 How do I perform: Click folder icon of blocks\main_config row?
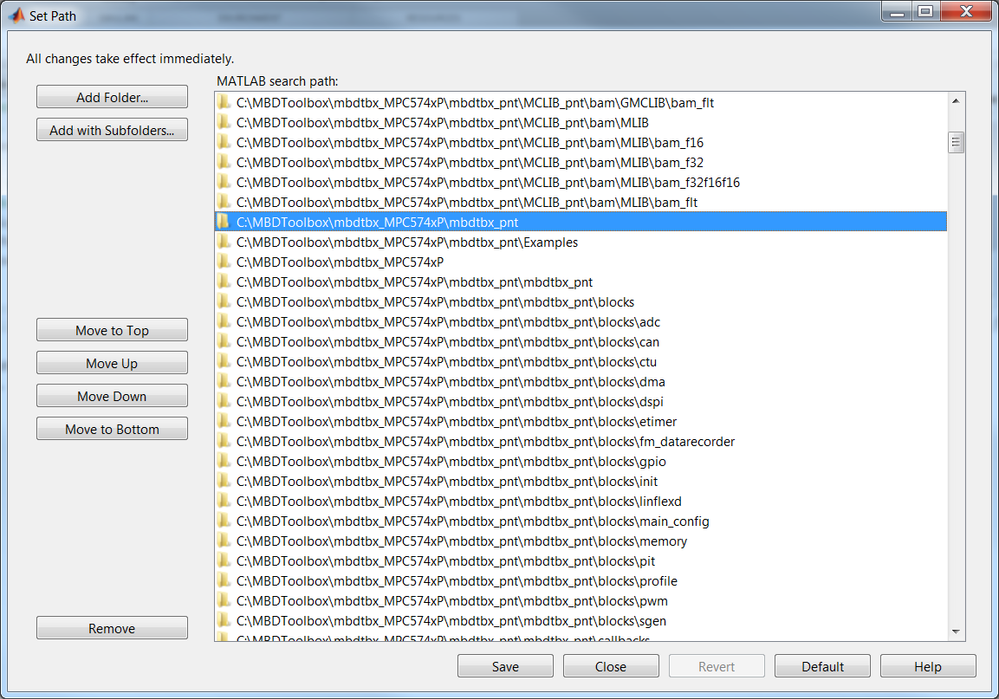coord(223,521)
